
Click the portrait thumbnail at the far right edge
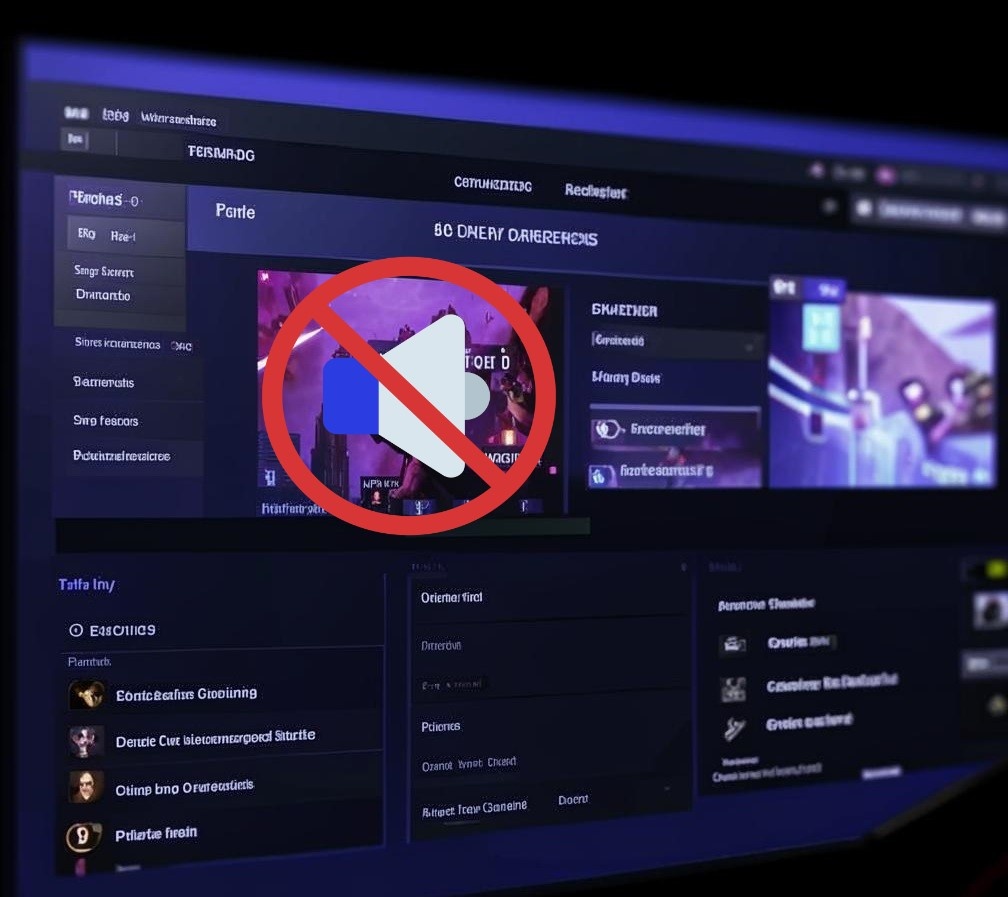pos(991,611)
